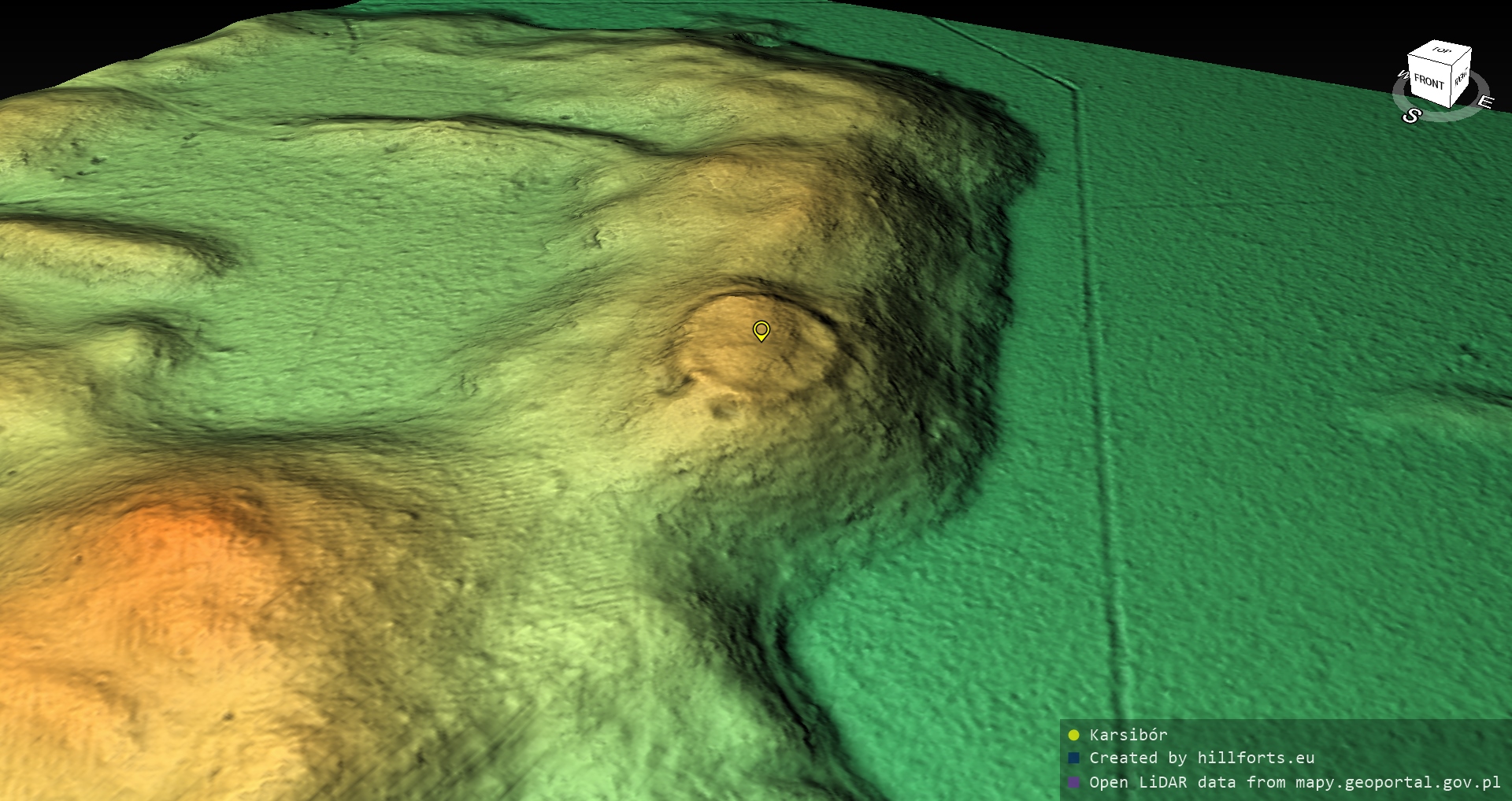This screenshot has width=1512, height=801.
Task: Click the E compass letter
Action: (x=1484, y=102)
